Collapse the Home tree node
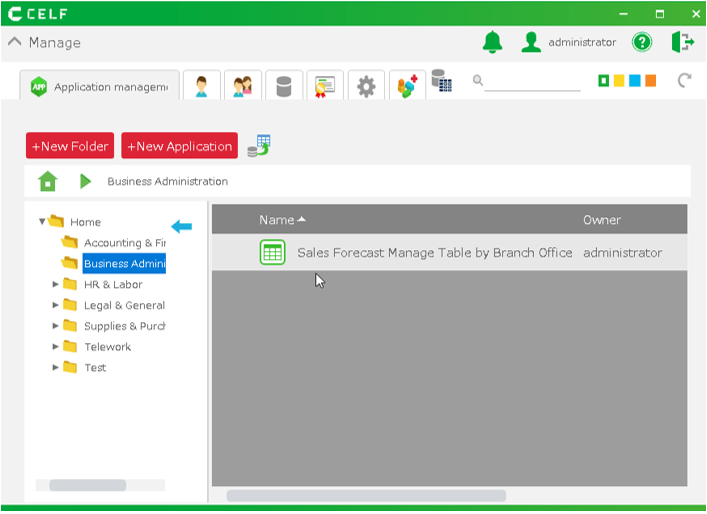707x514 pixels. tap(42, 222)
